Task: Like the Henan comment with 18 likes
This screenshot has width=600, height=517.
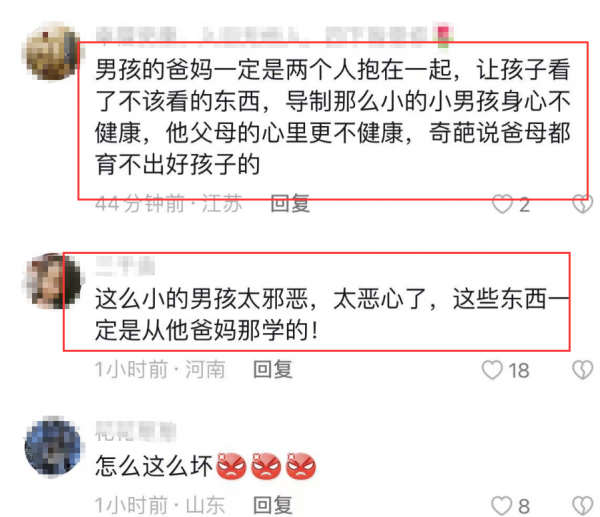Action: pos(492,370)
